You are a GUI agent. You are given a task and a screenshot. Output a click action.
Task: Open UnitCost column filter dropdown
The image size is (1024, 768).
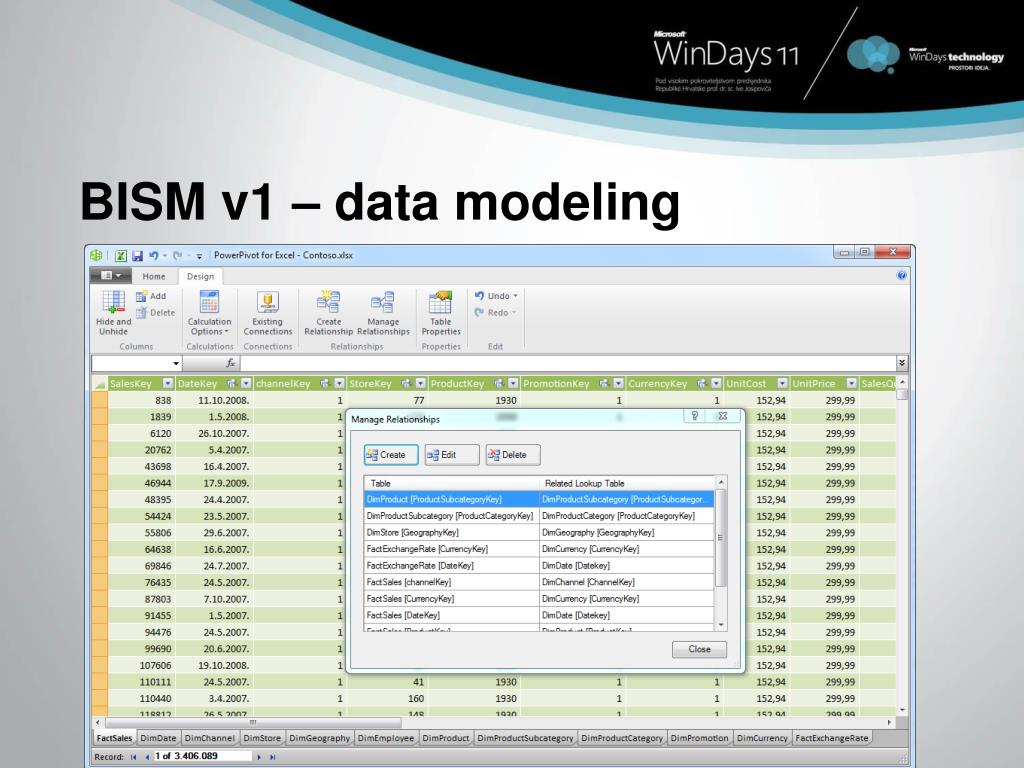tap(782, 383)
